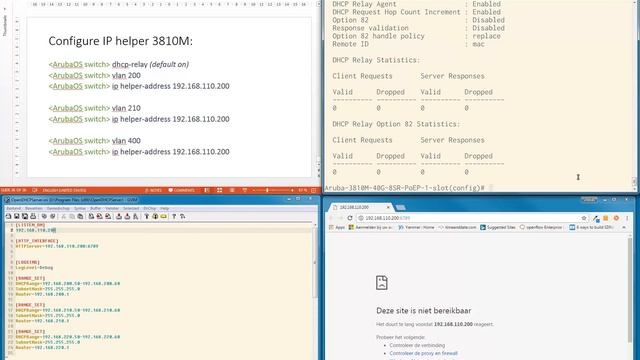640x360 pixels.
Task: Click the Load Session icon in gVim toolbar
Action: [119, 216]
